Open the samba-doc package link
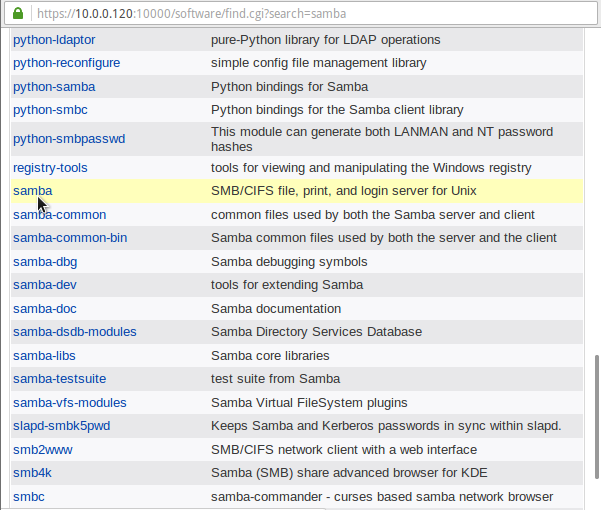This screenshot has height=510, width=601. [45, 309]
